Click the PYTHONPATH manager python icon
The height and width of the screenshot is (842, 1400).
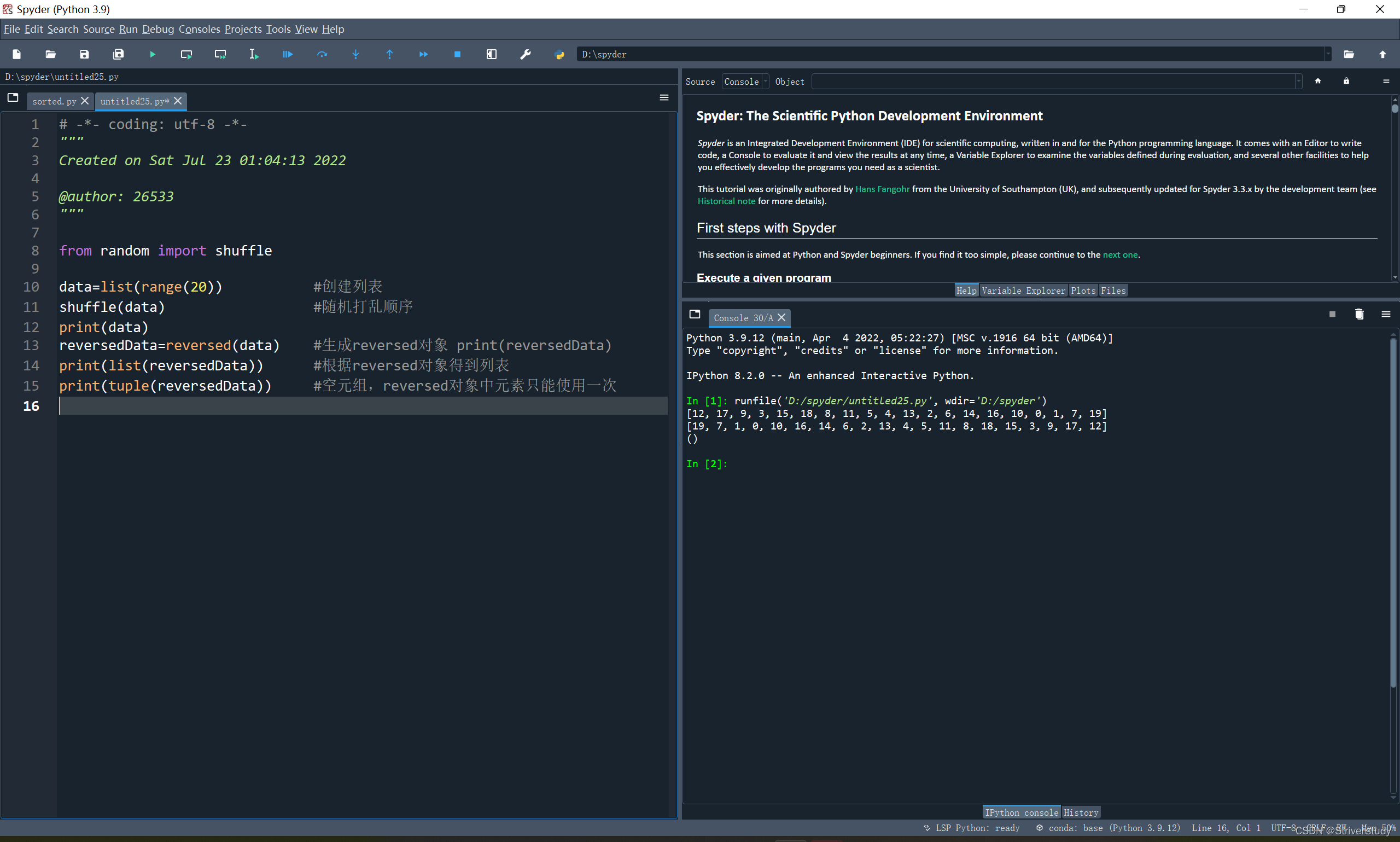point(559,55)
